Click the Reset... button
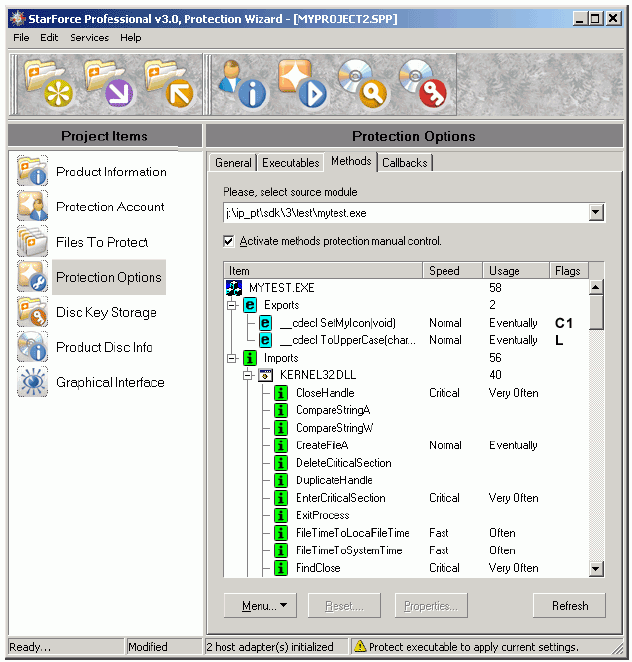Viewport: 632px width, 662px height. click(x=344, y=605)
